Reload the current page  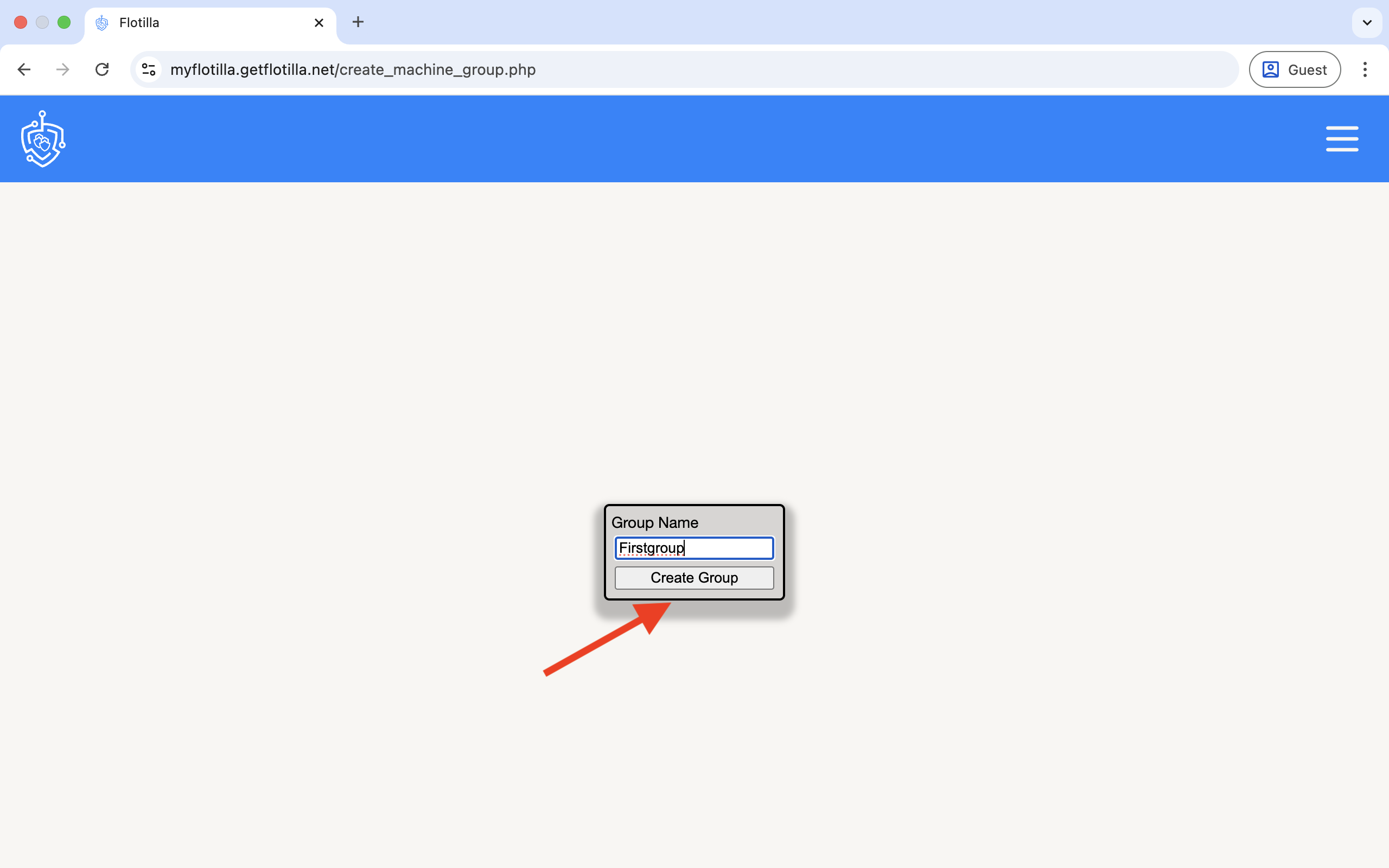(x=102, y=69)
